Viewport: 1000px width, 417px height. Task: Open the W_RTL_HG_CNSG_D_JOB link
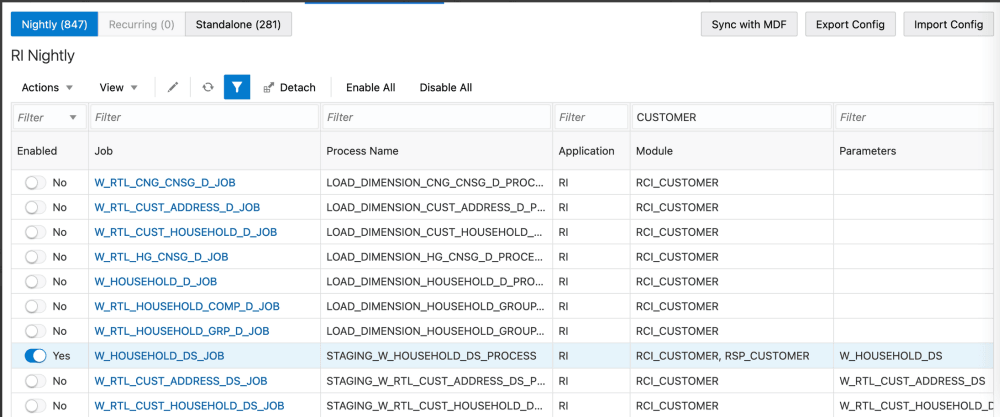point(161,257)
